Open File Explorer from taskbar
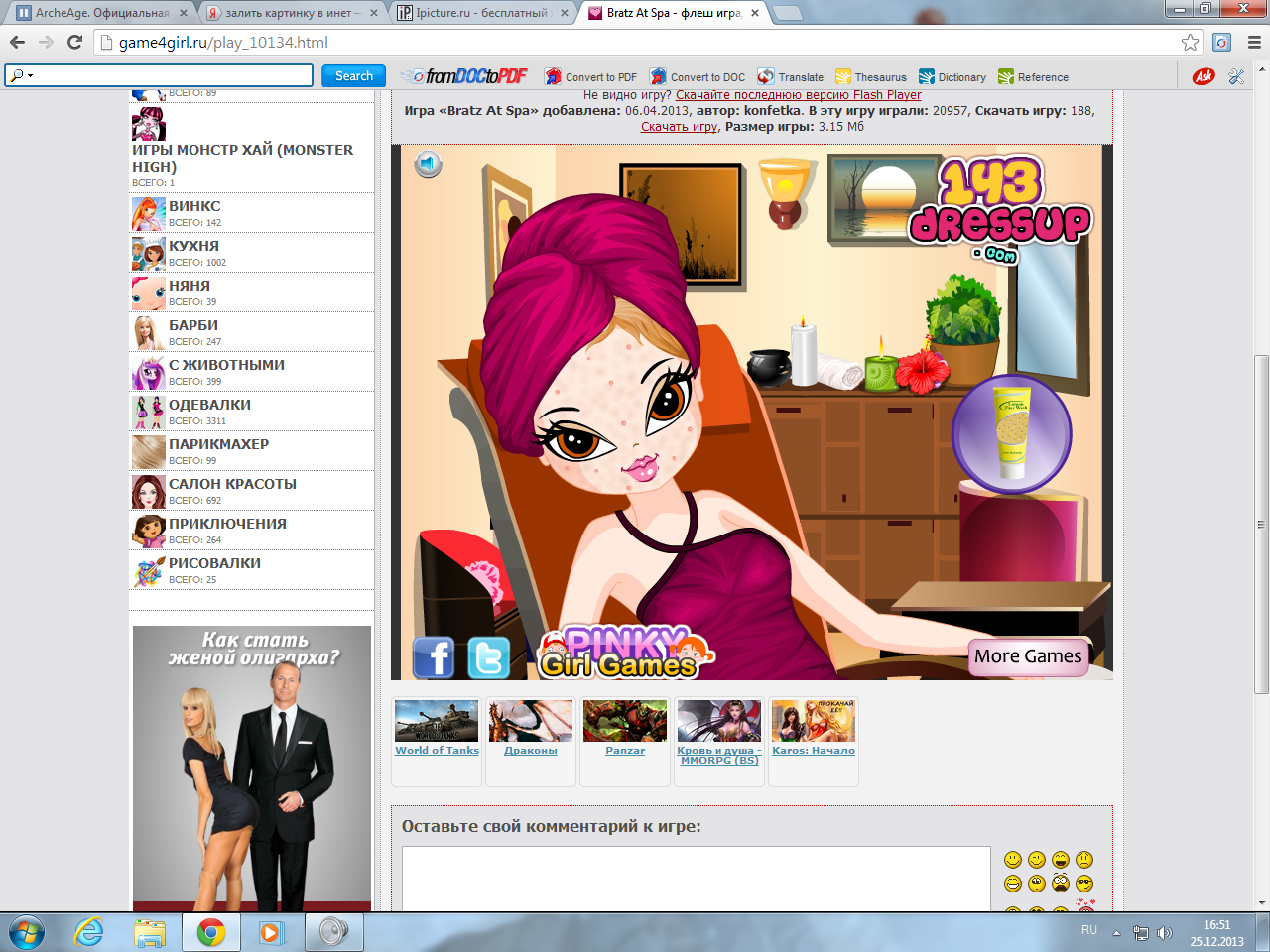 [150, 933]
